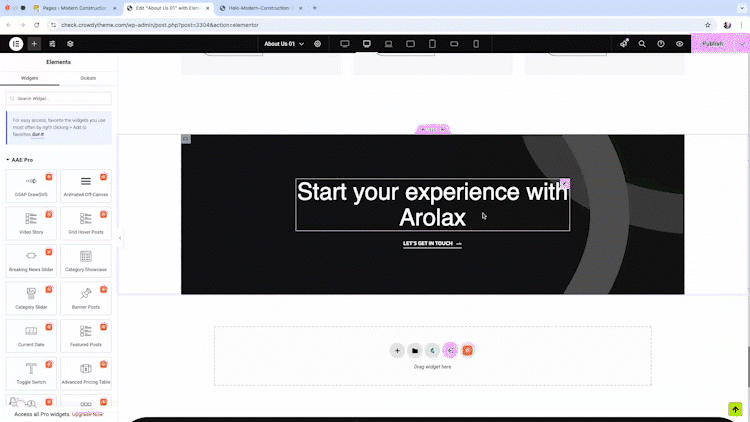Viewport: 750px width, 422px height.
Task: Open the Finder search icon
Action: pos(642,44)
